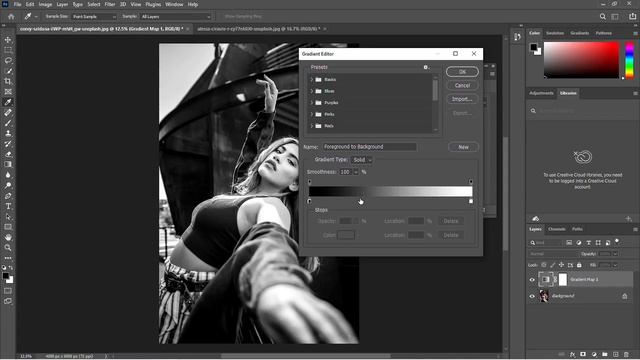Click the Add layer style fx icon
This screenshot has width=640, height=360.
pos(572,355)
